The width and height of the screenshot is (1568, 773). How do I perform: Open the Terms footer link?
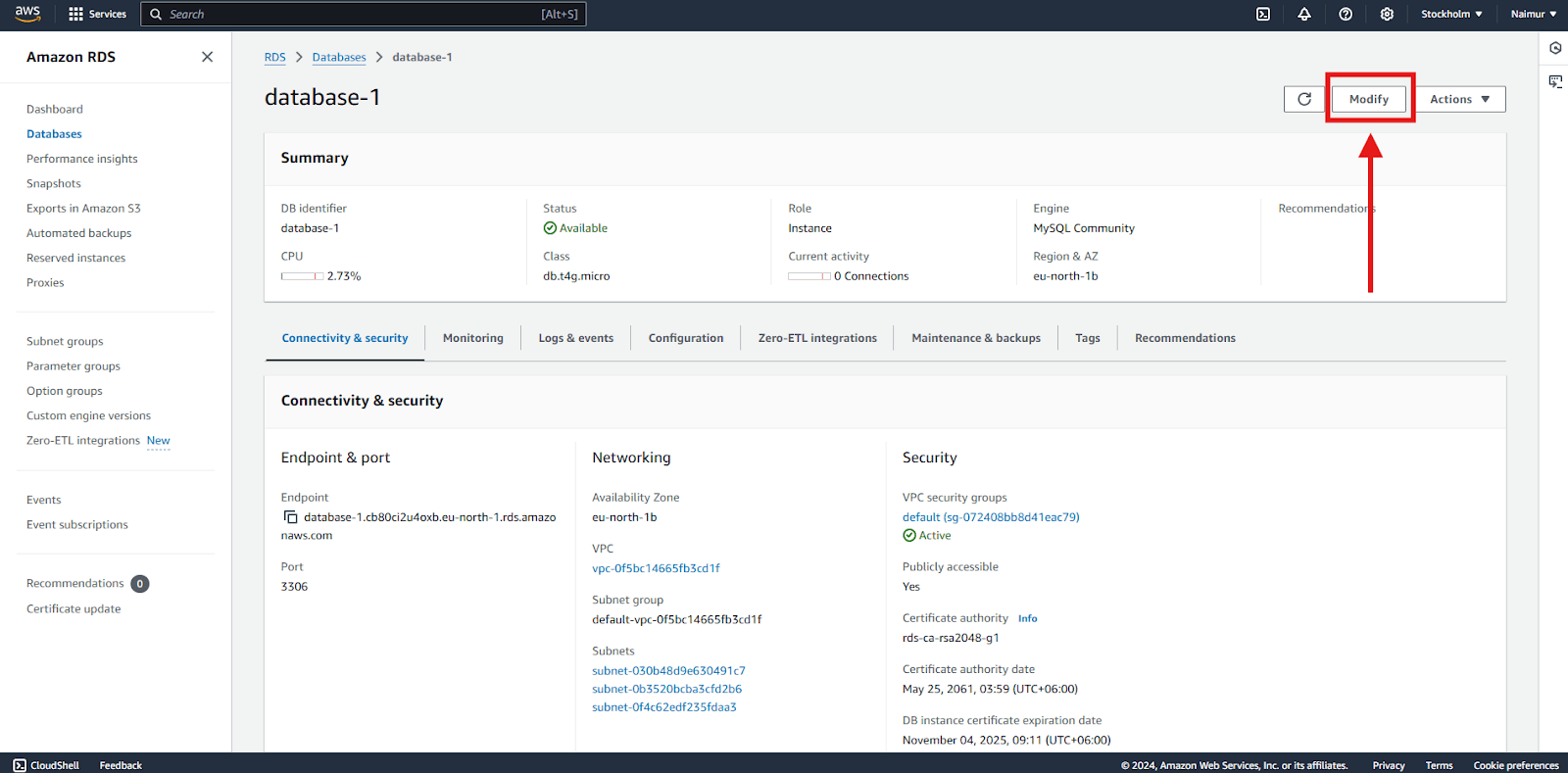[1439, 765]
